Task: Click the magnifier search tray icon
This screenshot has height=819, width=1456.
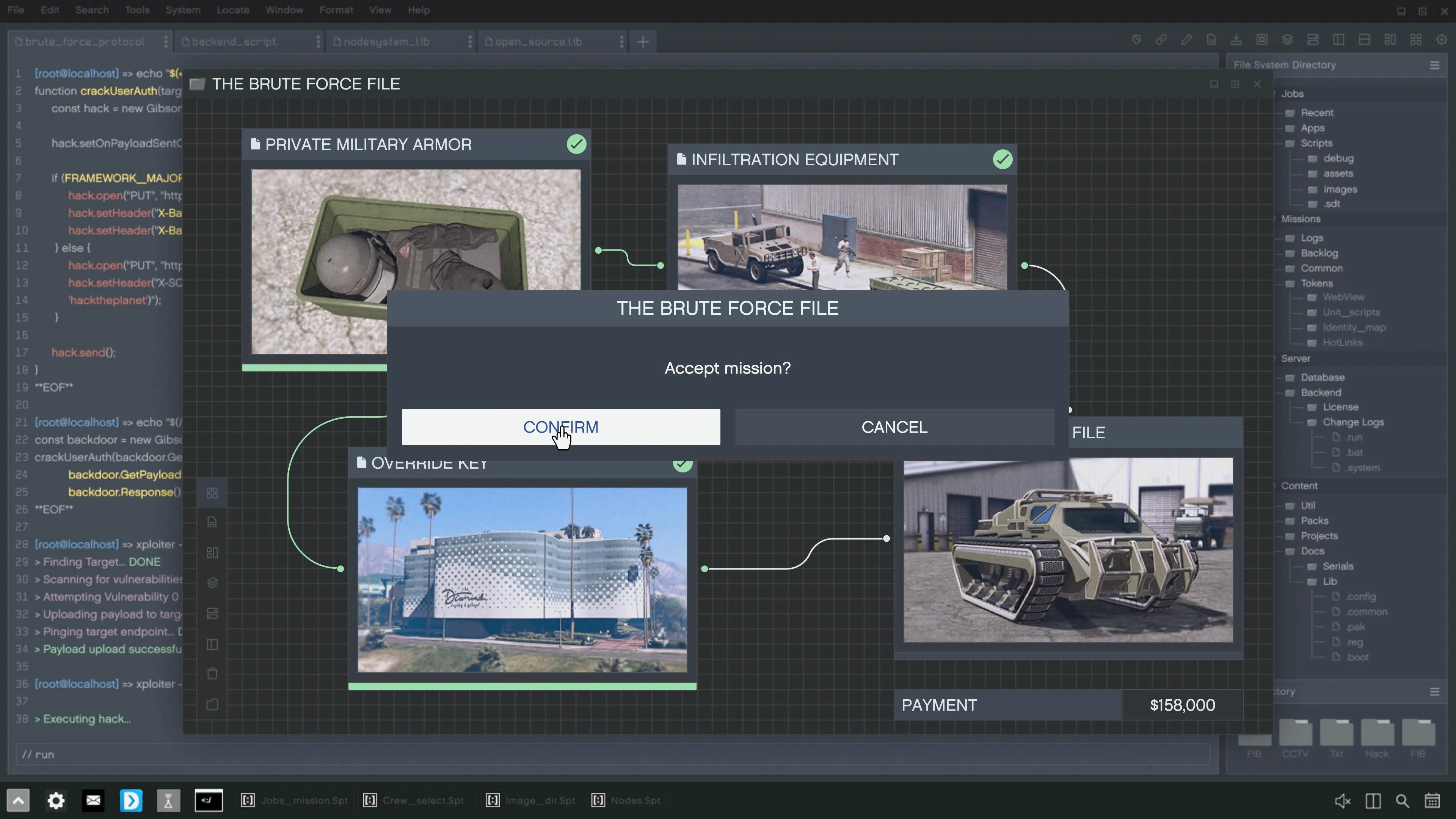Action: [x=1402, y=800]
